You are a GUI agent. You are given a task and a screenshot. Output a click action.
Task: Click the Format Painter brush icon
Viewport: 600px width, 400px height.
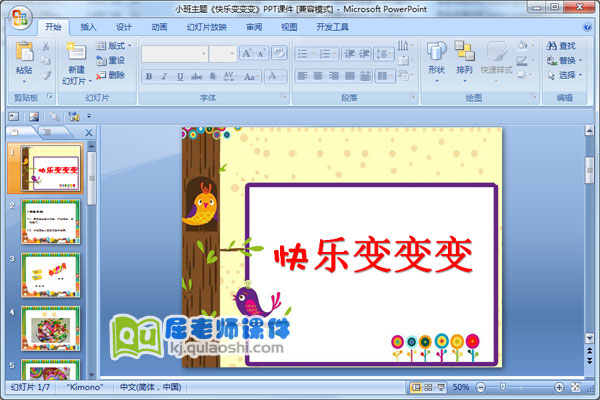(46, 75)
